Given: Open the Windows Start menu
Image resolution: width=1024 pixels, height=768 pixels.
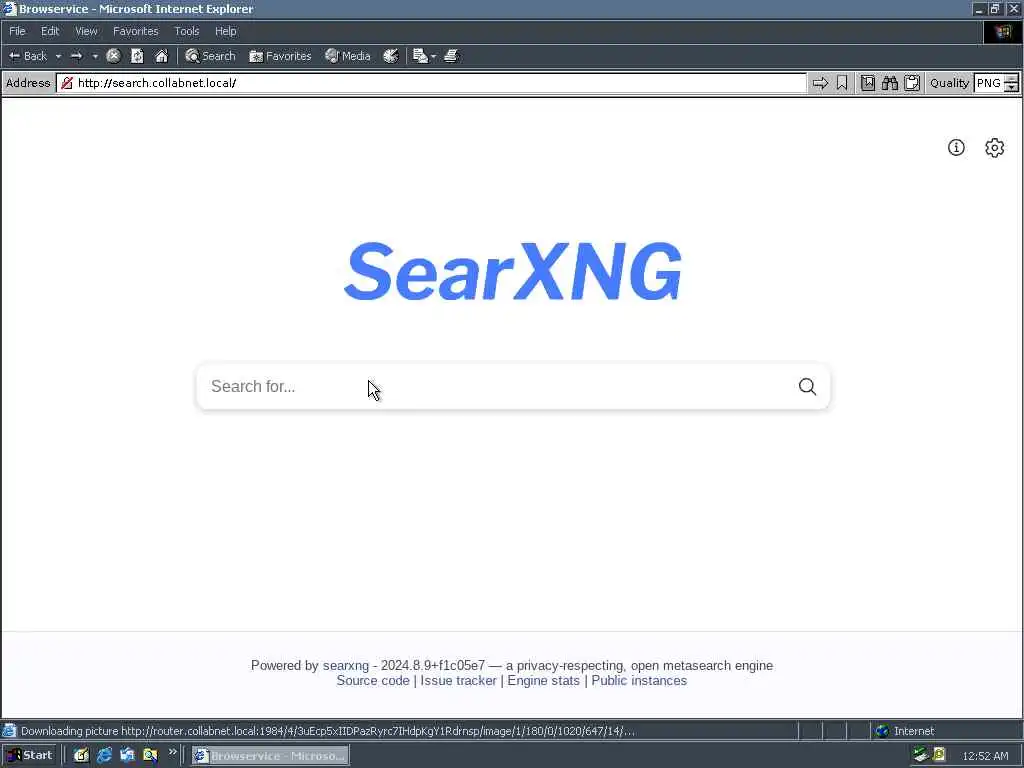Looking at the screenshot, I should pyautogui.click(x=29, y=756).
